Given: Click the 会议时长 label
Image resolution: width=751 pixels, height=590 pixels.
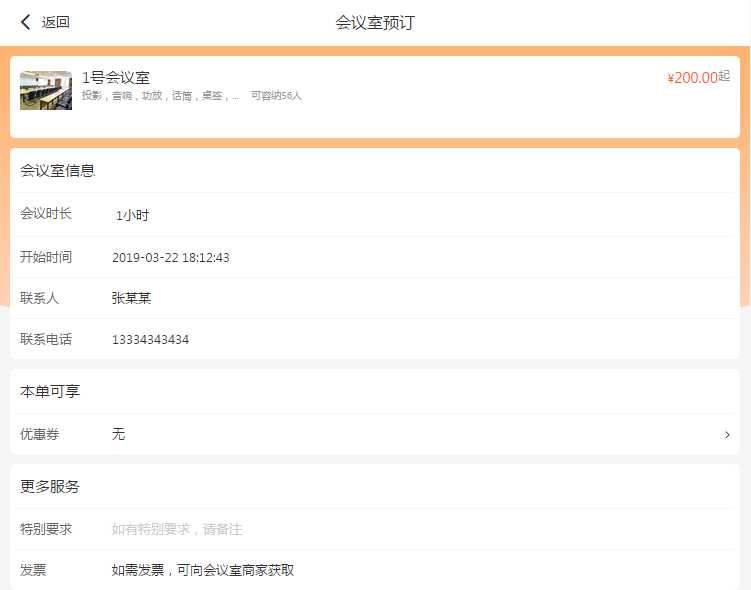Looking at the screenshot, I should click(46, 214).
